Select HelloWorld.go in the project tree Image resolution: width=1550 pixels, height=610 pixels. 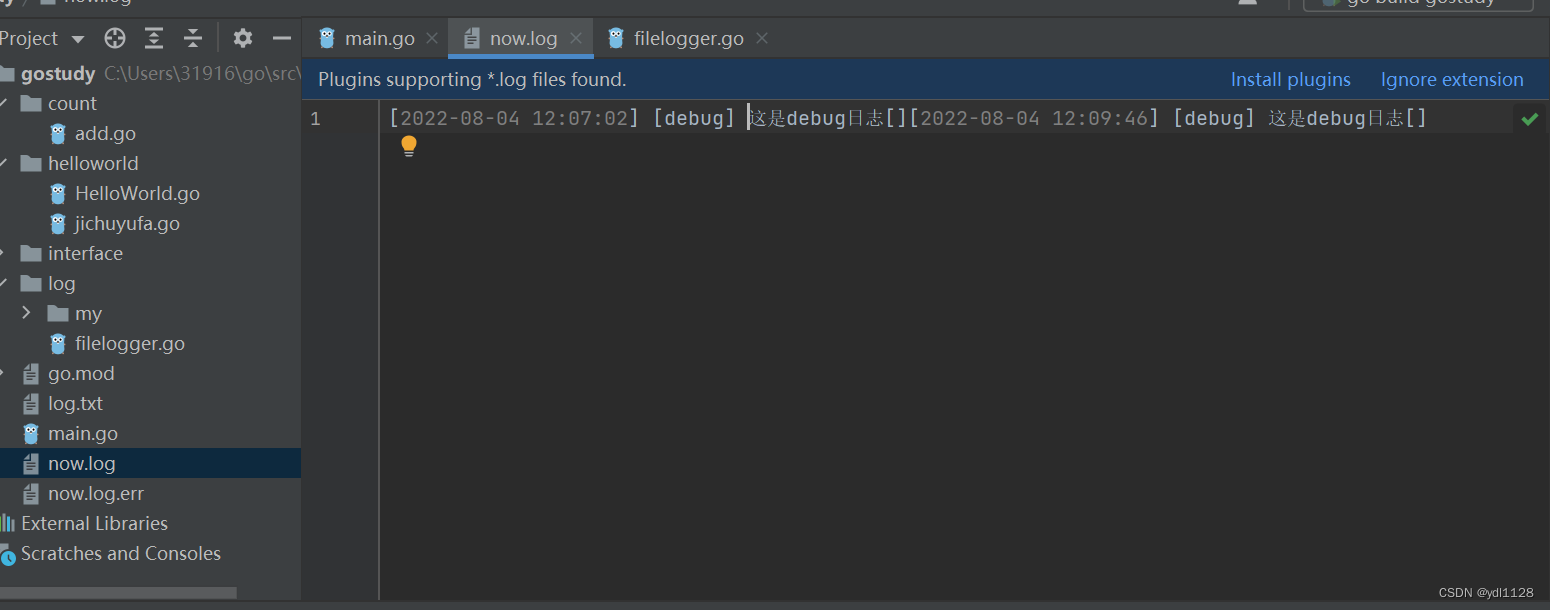click(x=137, y=193)
